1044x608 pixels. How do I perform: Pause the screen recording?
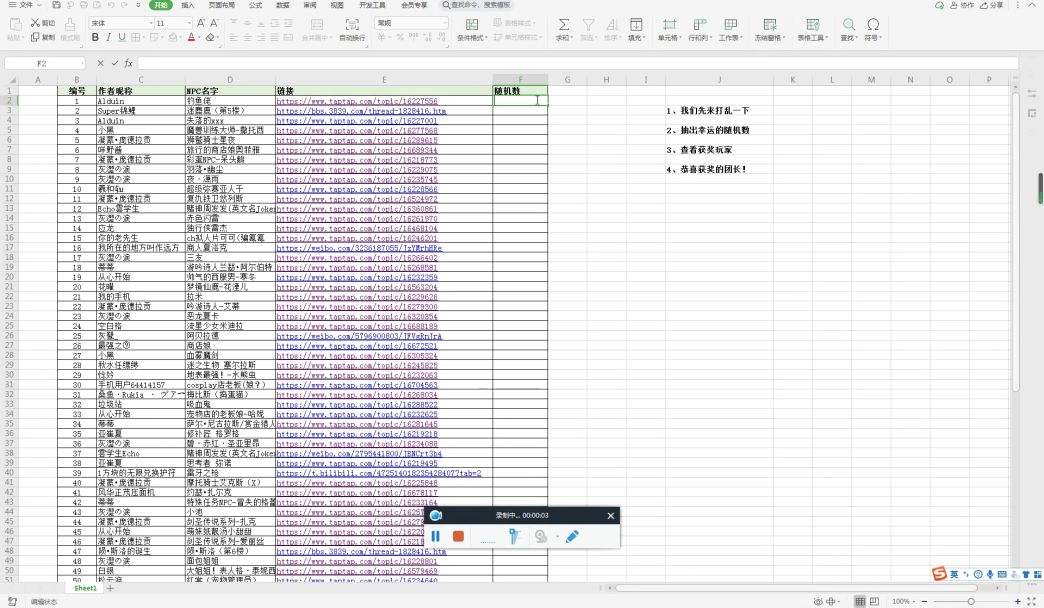pos(436,537)
